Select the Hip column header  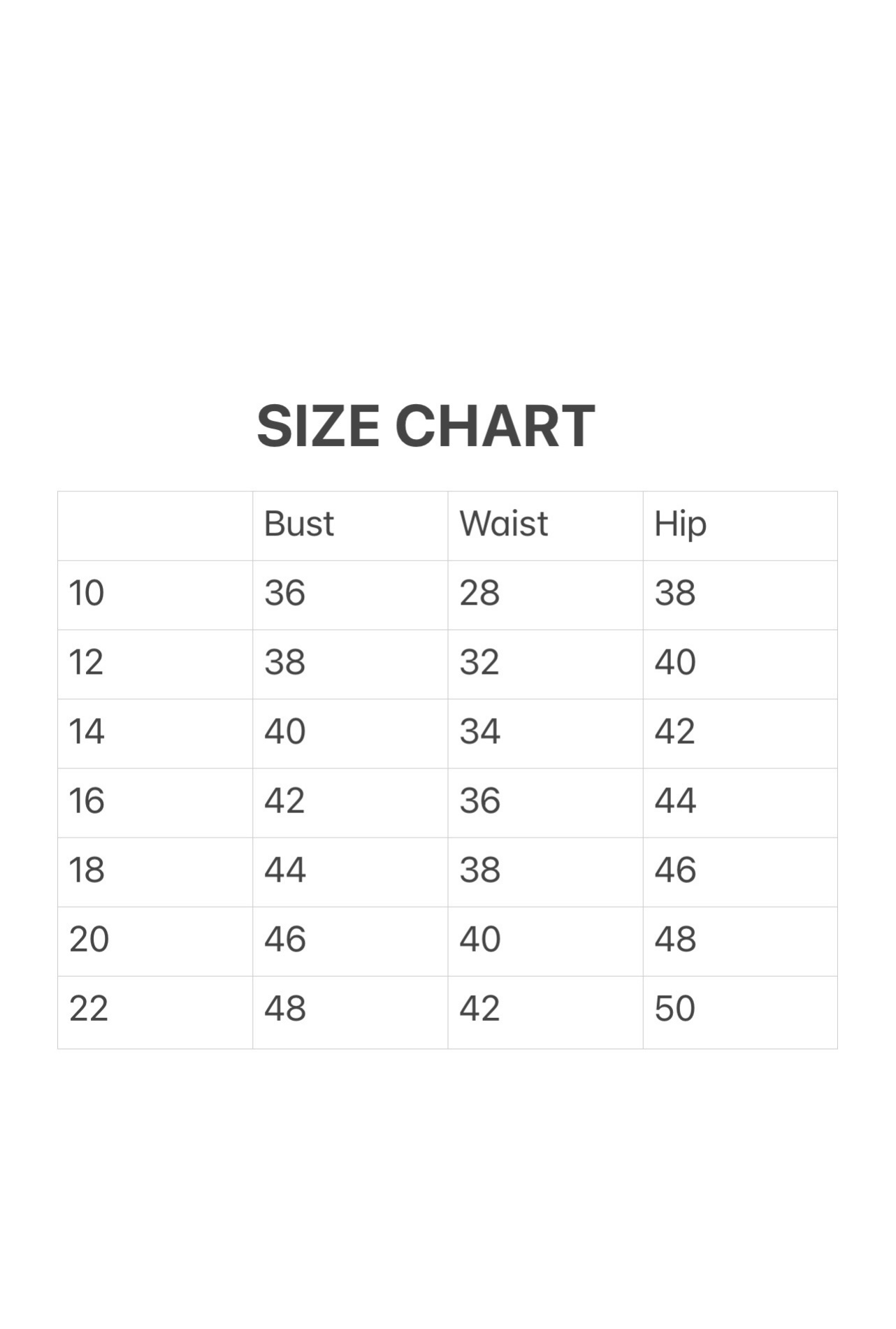(681, 525)
